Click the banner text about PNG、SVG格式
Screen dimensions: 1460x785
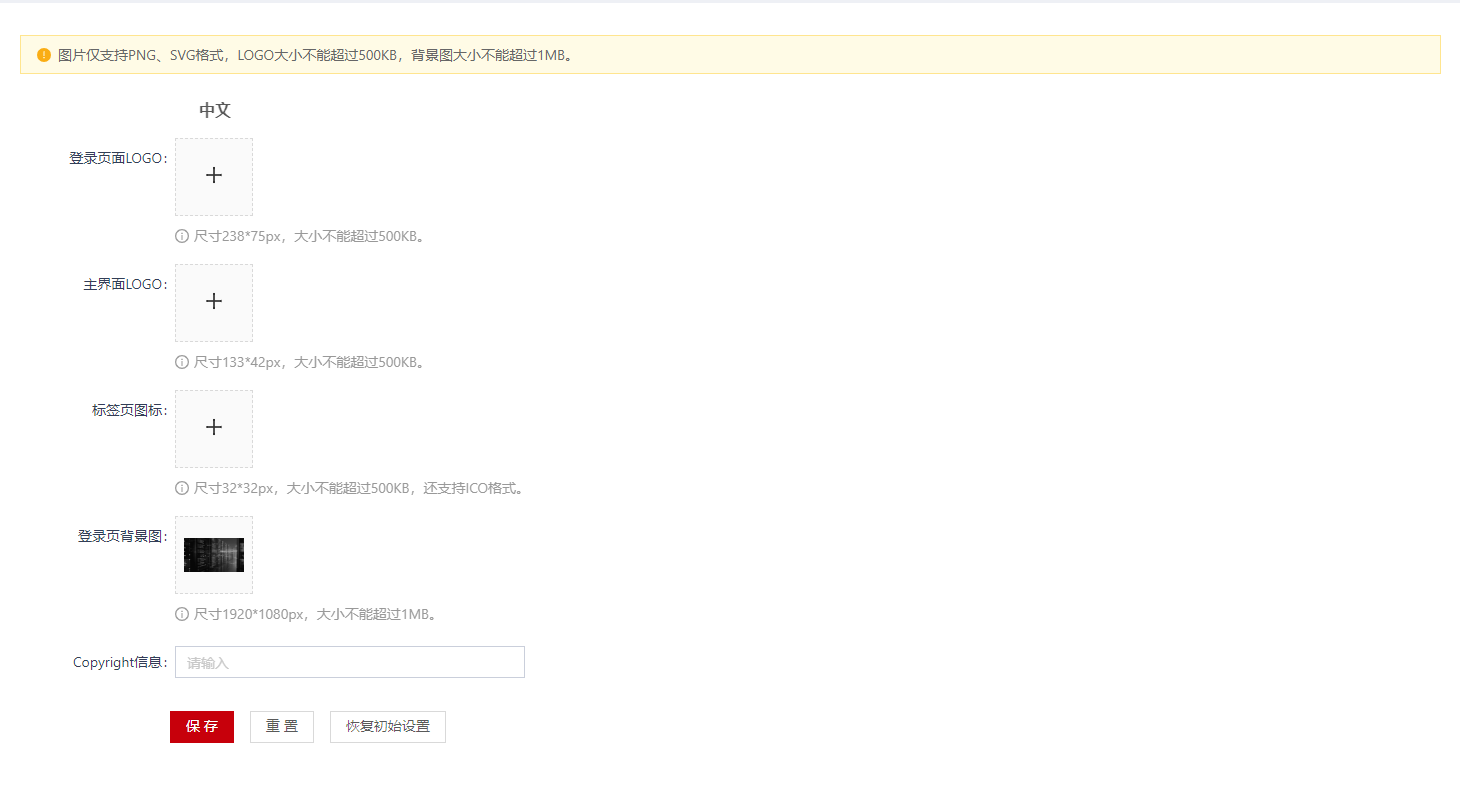point(317,55)
